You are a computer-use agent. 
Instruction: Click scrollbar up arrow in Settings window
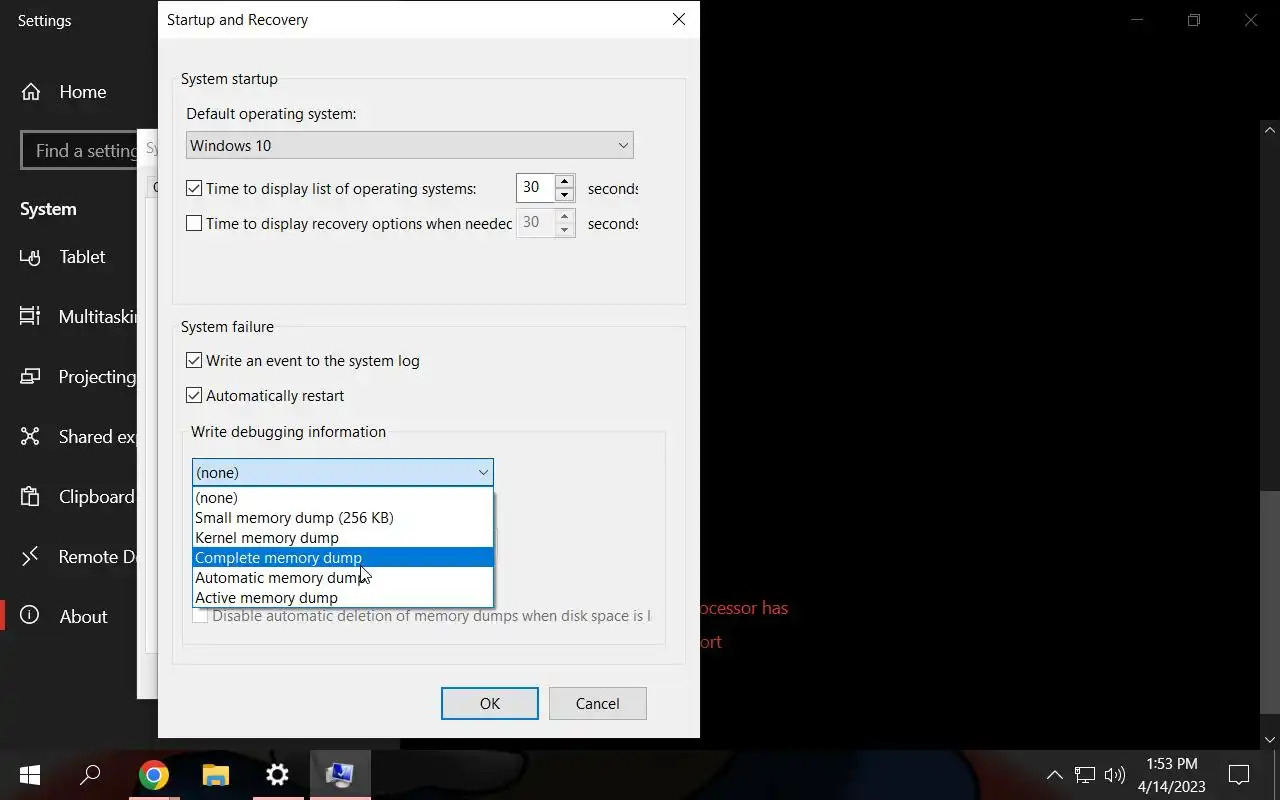pos(1270,130)
